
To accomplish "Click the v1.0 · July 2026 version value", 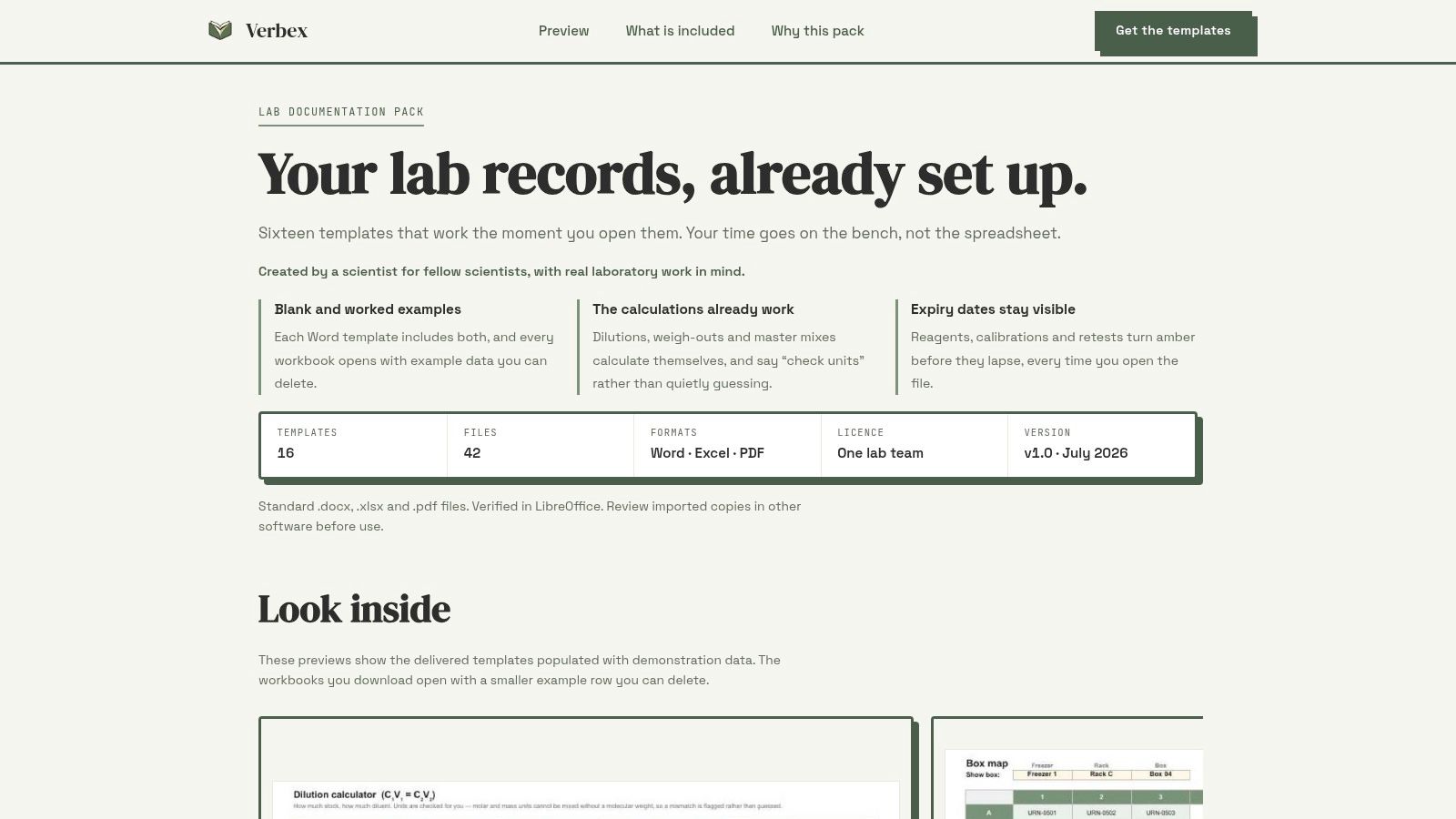I will (x=1076, y=453).
